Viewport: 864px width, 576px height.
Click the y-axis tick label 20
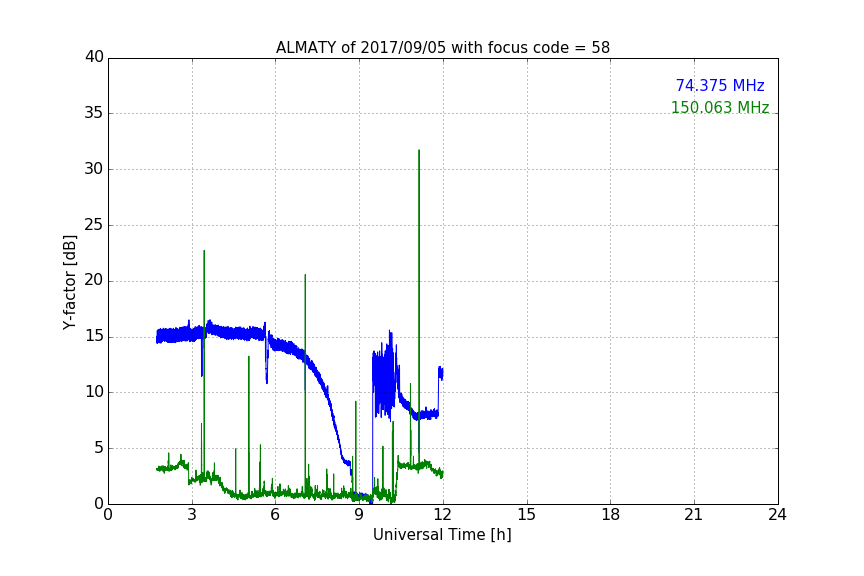point(94,280)
